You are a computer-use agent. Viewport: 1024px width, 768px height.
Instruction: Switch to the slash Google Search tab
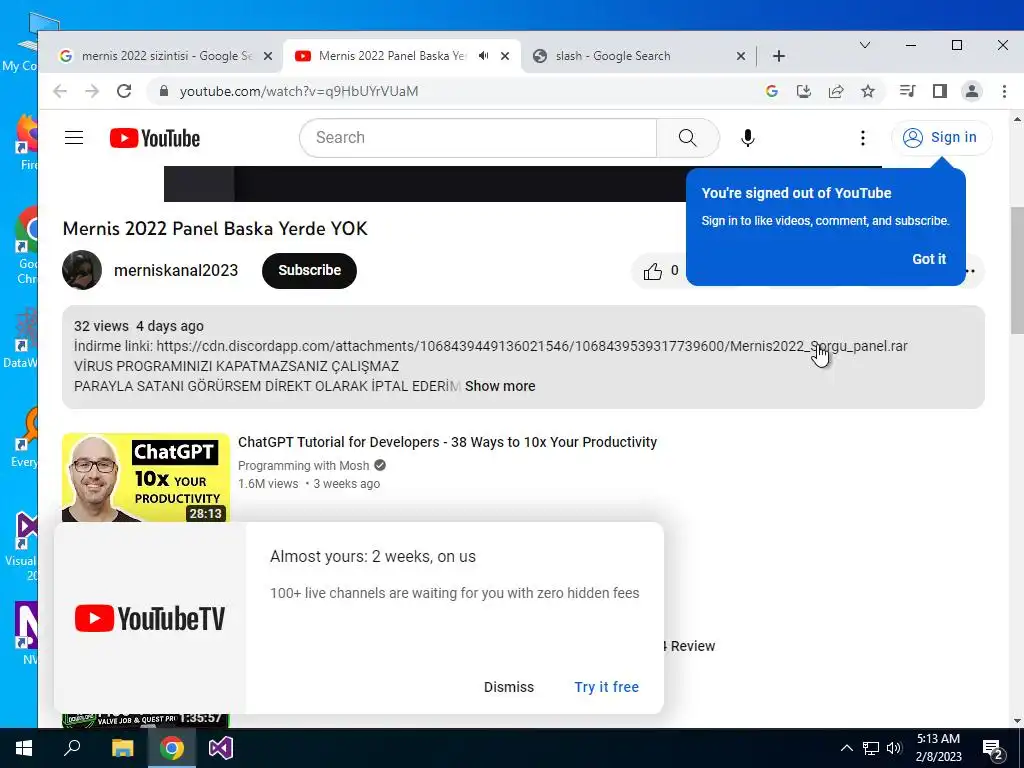[x=613, y=56]
